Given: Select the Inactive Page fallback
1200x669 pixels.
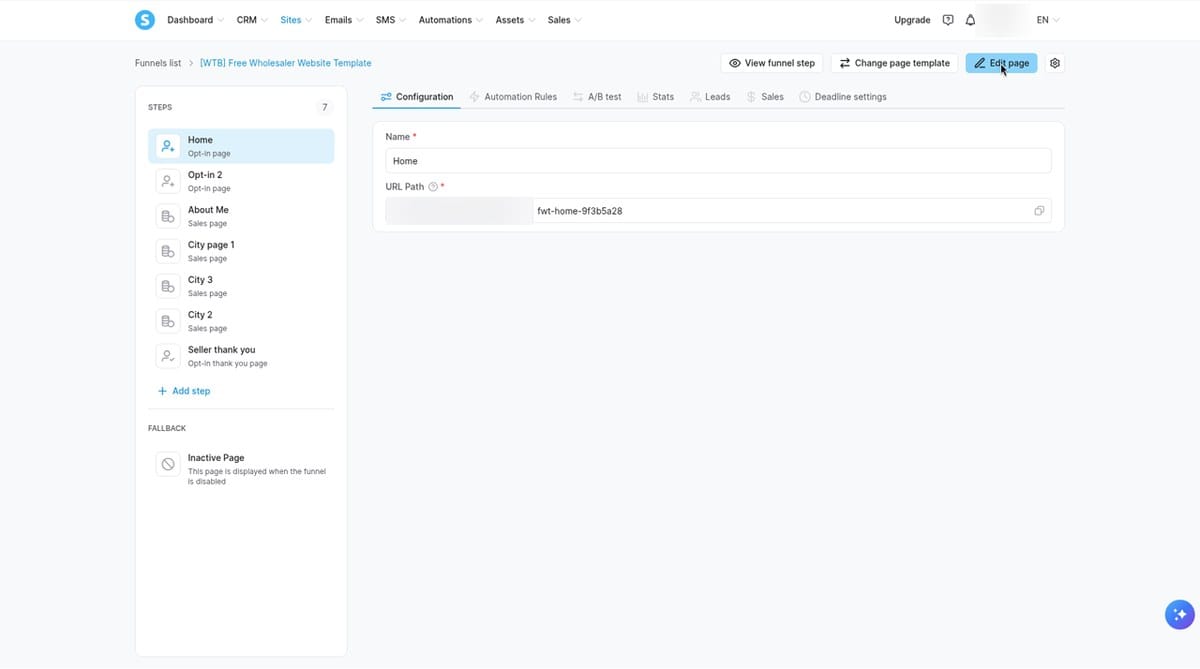Looking at the screenshot, I should point(241,469).
